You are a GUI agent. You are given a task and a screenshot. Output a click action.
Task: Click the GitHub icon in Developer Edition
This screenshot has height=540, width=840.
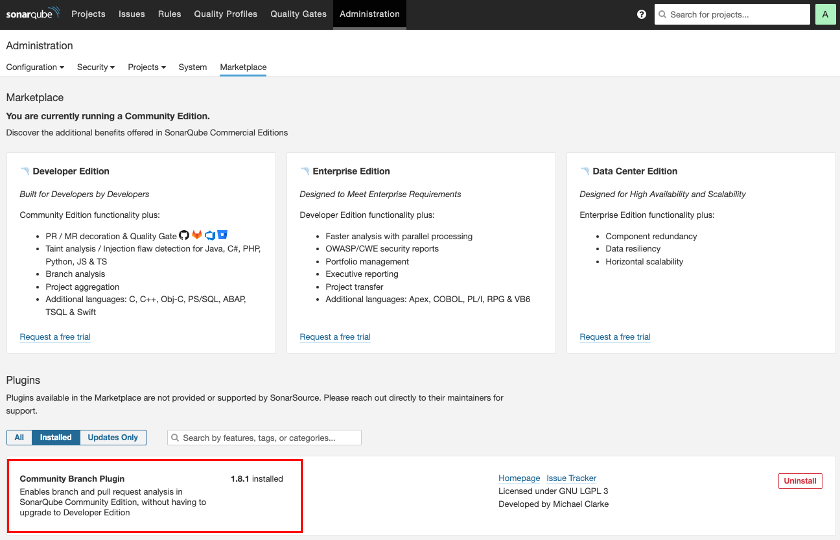click(184, 235)
